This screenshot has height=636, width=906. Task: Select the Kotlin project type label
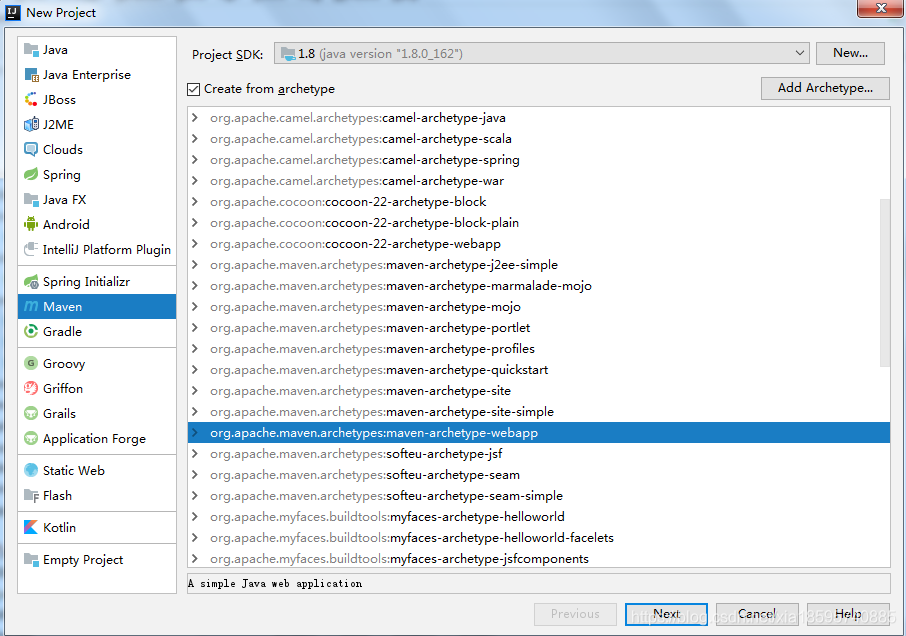coord(60,527)
